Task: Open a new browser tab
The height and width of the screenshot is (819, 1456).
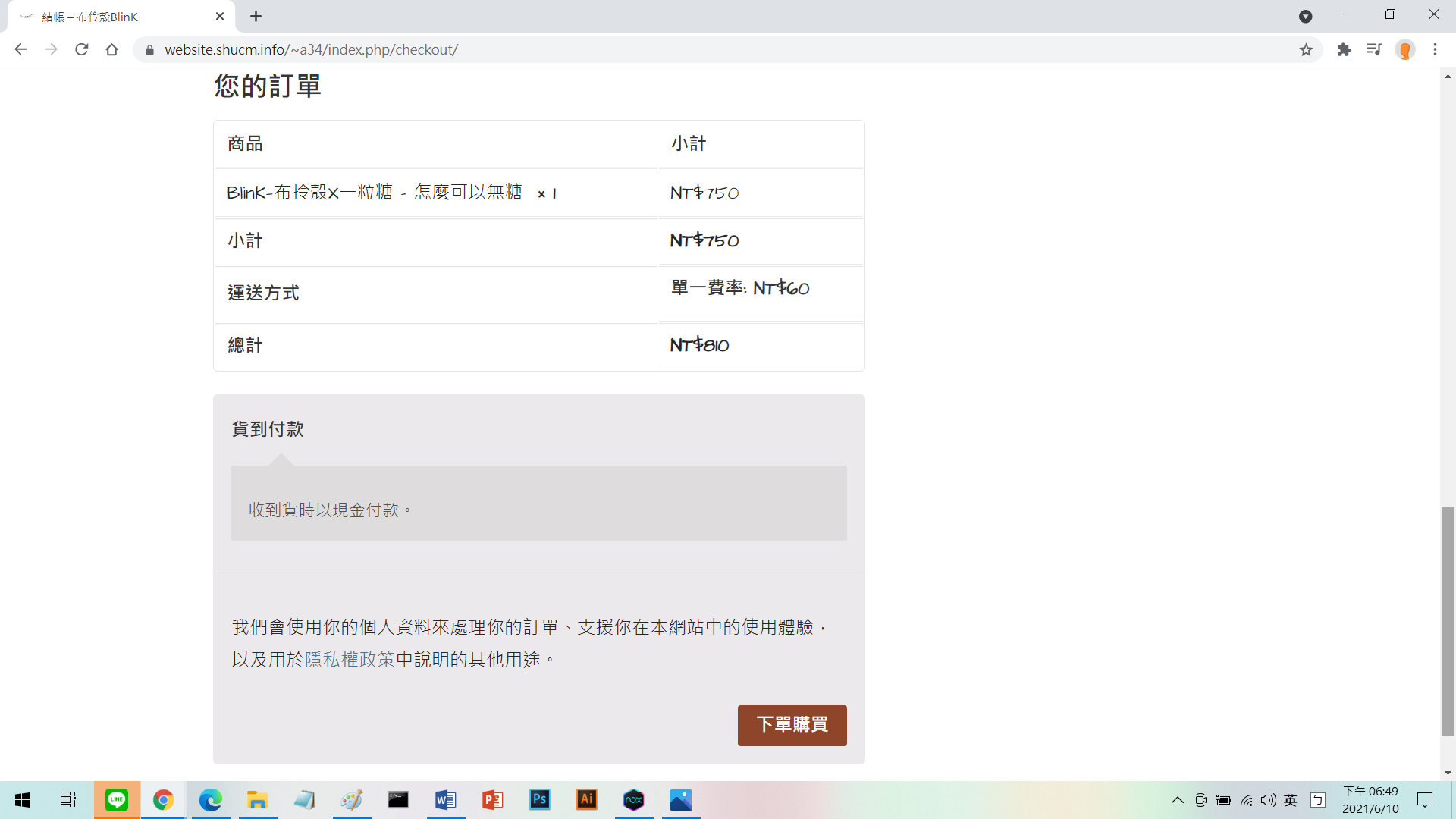Action: (256, 17)
